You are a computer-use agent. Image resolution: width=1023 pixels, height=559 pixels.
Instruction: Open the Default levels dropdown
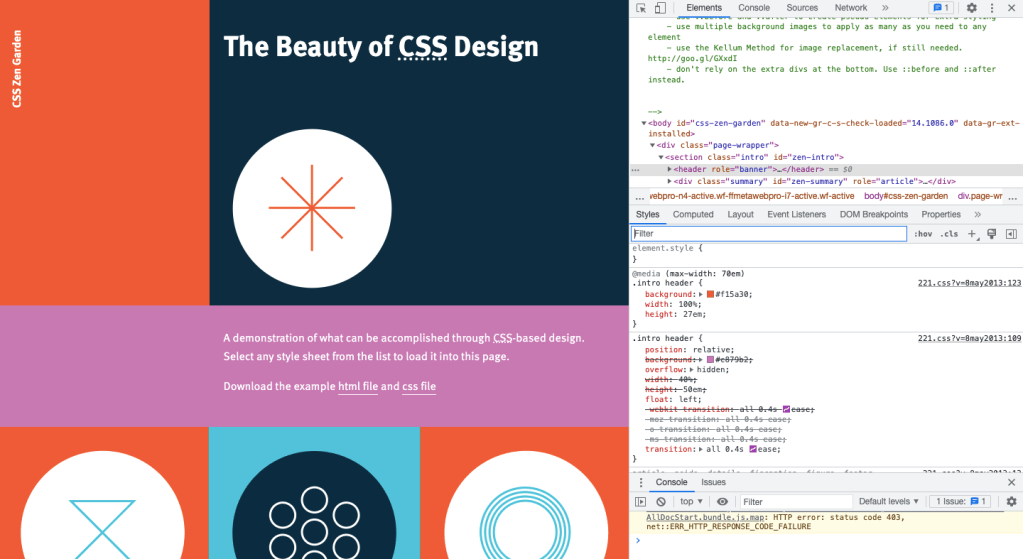point(889,501)
